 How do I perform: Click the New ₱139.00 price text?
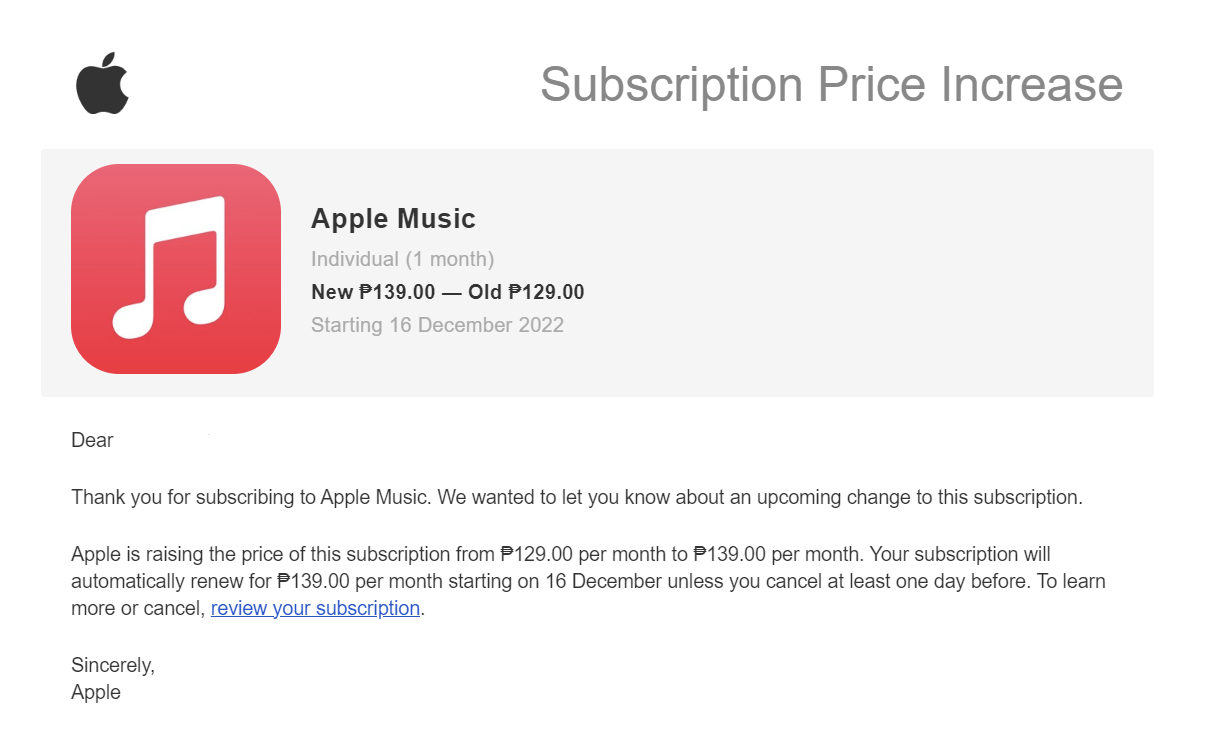point(373,292)
